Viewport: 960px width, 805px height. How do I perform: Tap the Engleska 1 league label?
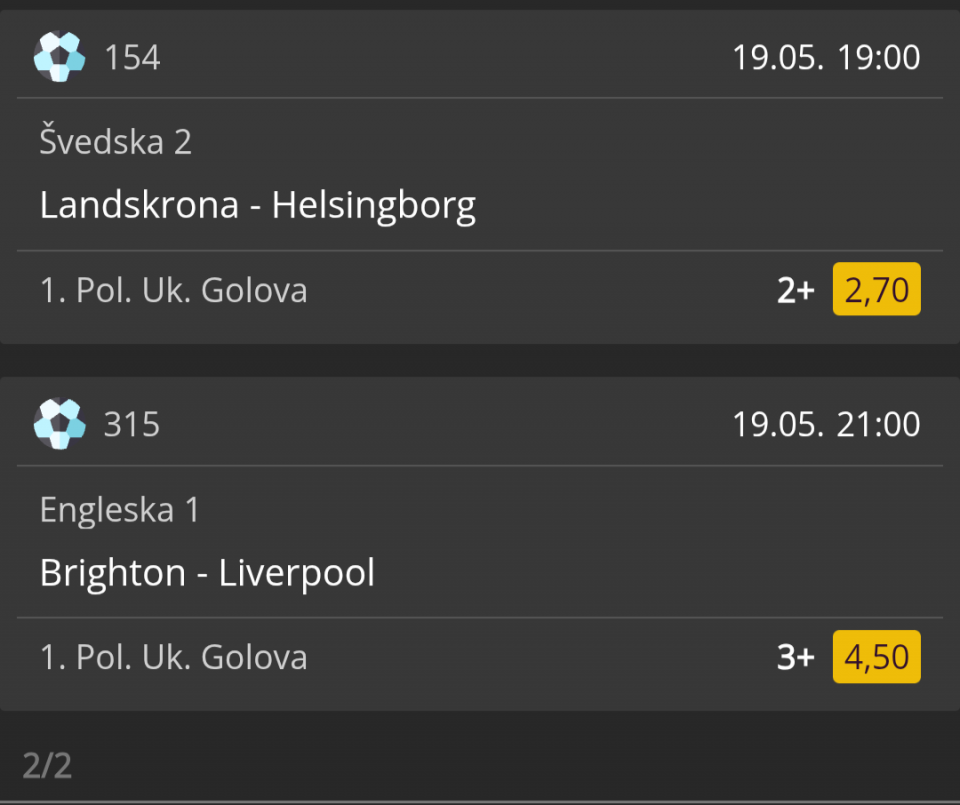coord(120,509)
